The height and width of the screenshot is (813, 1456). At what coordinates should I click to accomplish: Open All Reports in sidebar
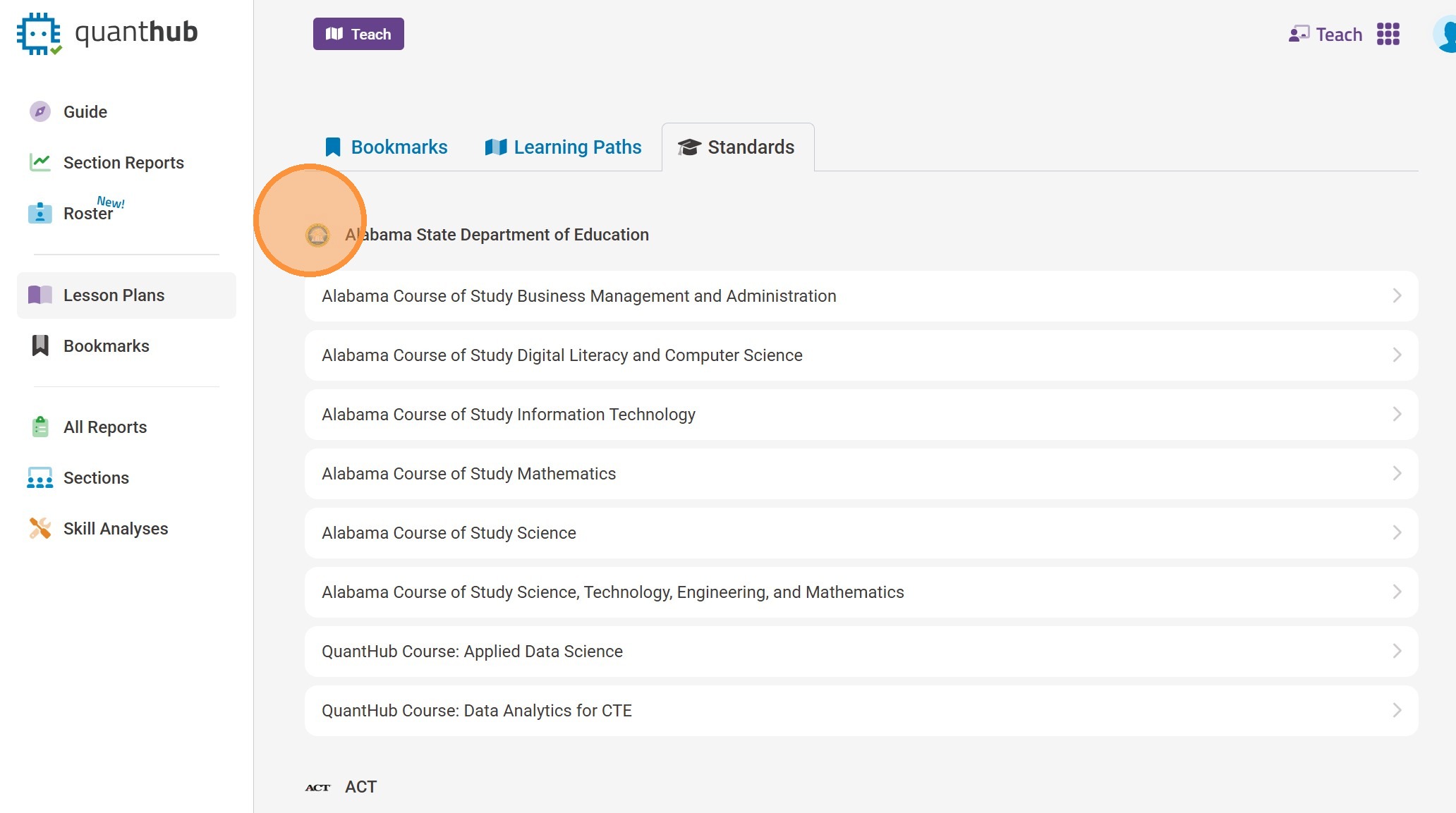(104, 427)
